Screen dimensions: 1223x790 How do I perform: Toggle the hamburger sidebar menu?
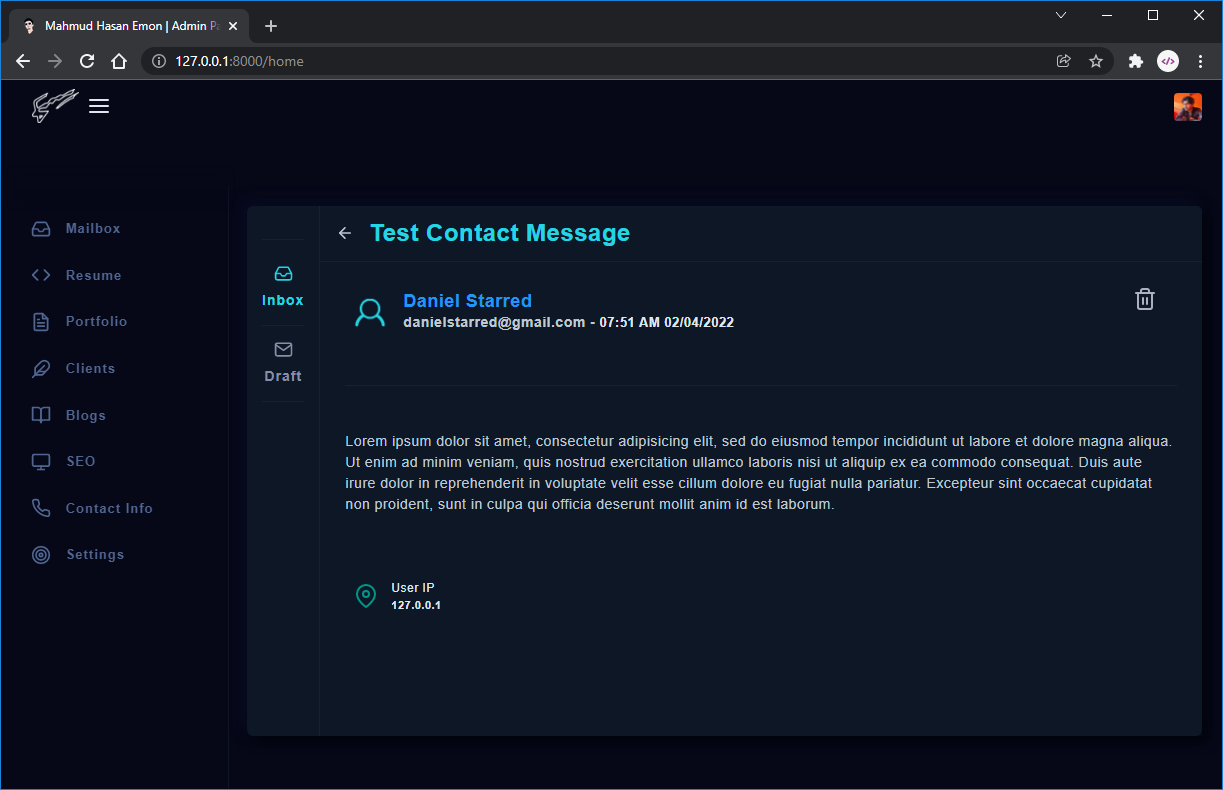[99, 106]
